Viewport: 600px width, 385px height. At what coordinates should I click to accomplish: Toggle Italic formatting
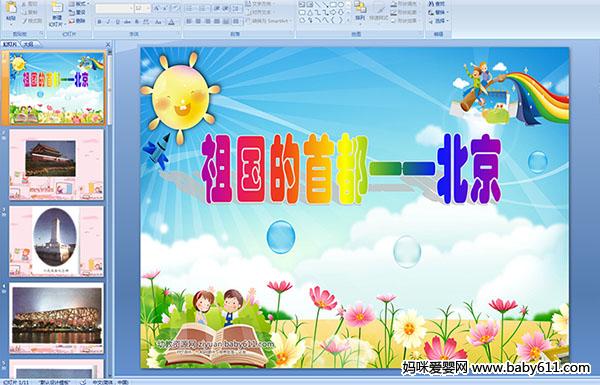point(109,22)
